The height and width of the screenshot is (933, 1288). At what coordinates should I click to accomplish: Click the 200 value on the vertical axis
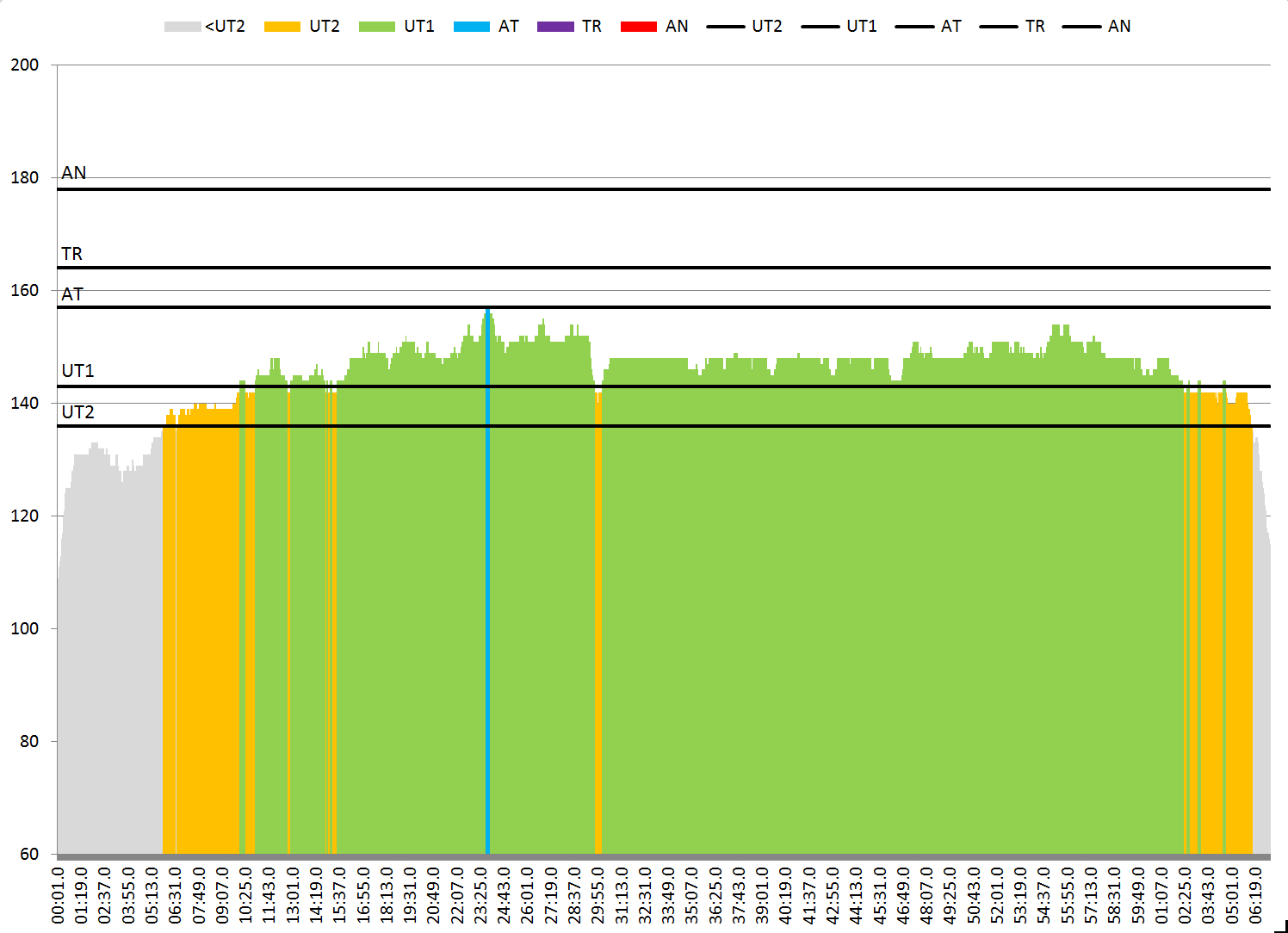point(25,65)
